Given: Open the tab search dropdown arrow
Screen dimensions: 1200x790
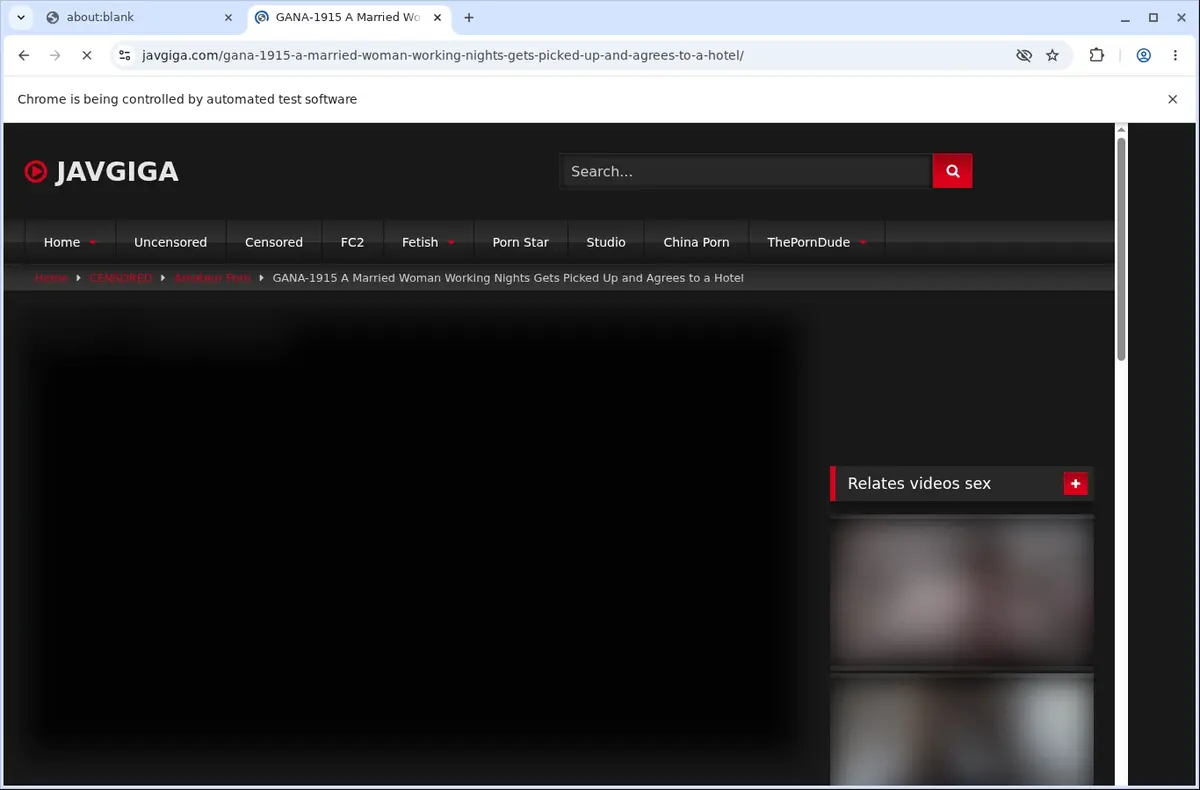Looking at the screenshot, I should [x=21, y=17].
